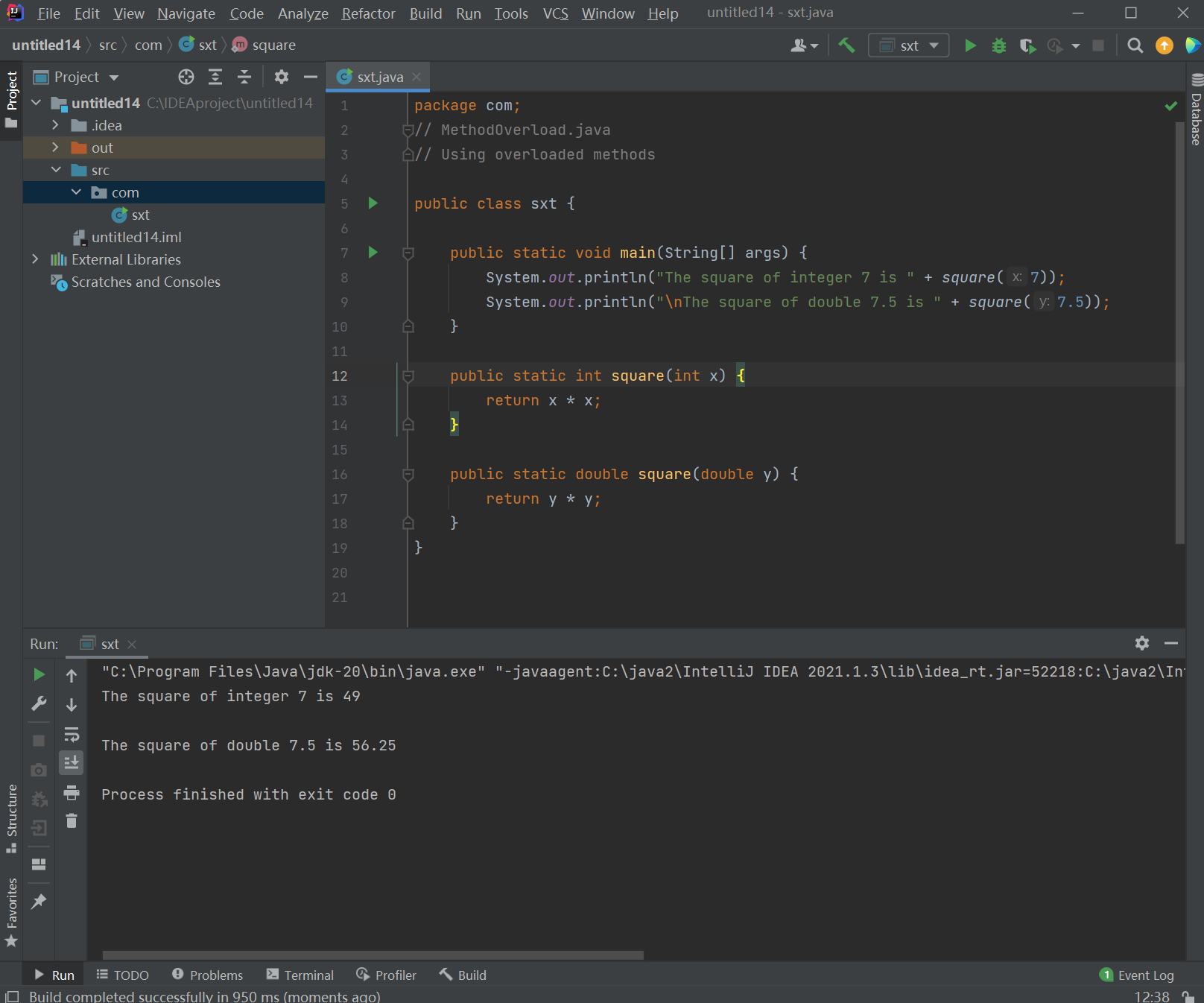The height and width of the screenshot is (1003, 1204).
Task: Click the print icon in Run console
Action: coord(72,792)
